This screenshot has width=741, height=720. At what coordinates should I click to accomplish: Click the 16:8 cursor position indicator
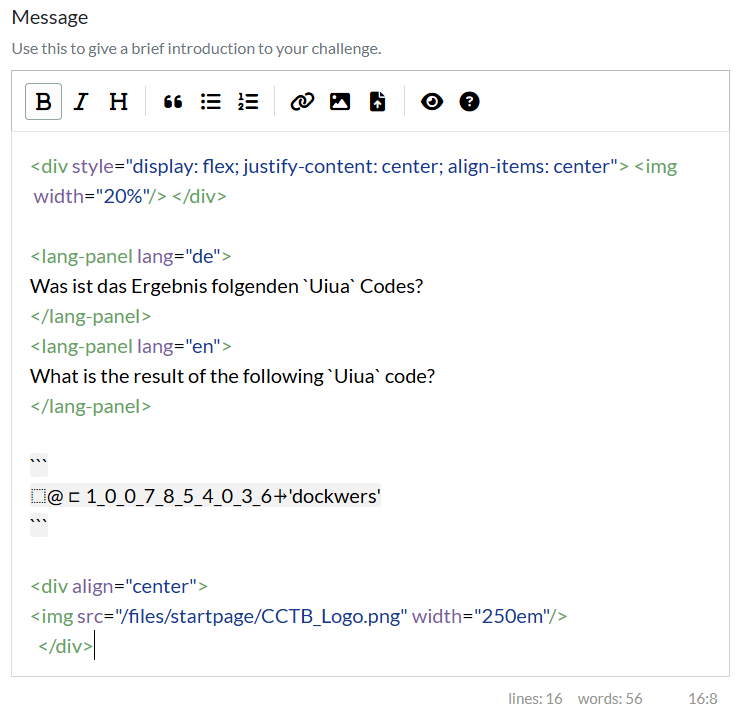703,699
